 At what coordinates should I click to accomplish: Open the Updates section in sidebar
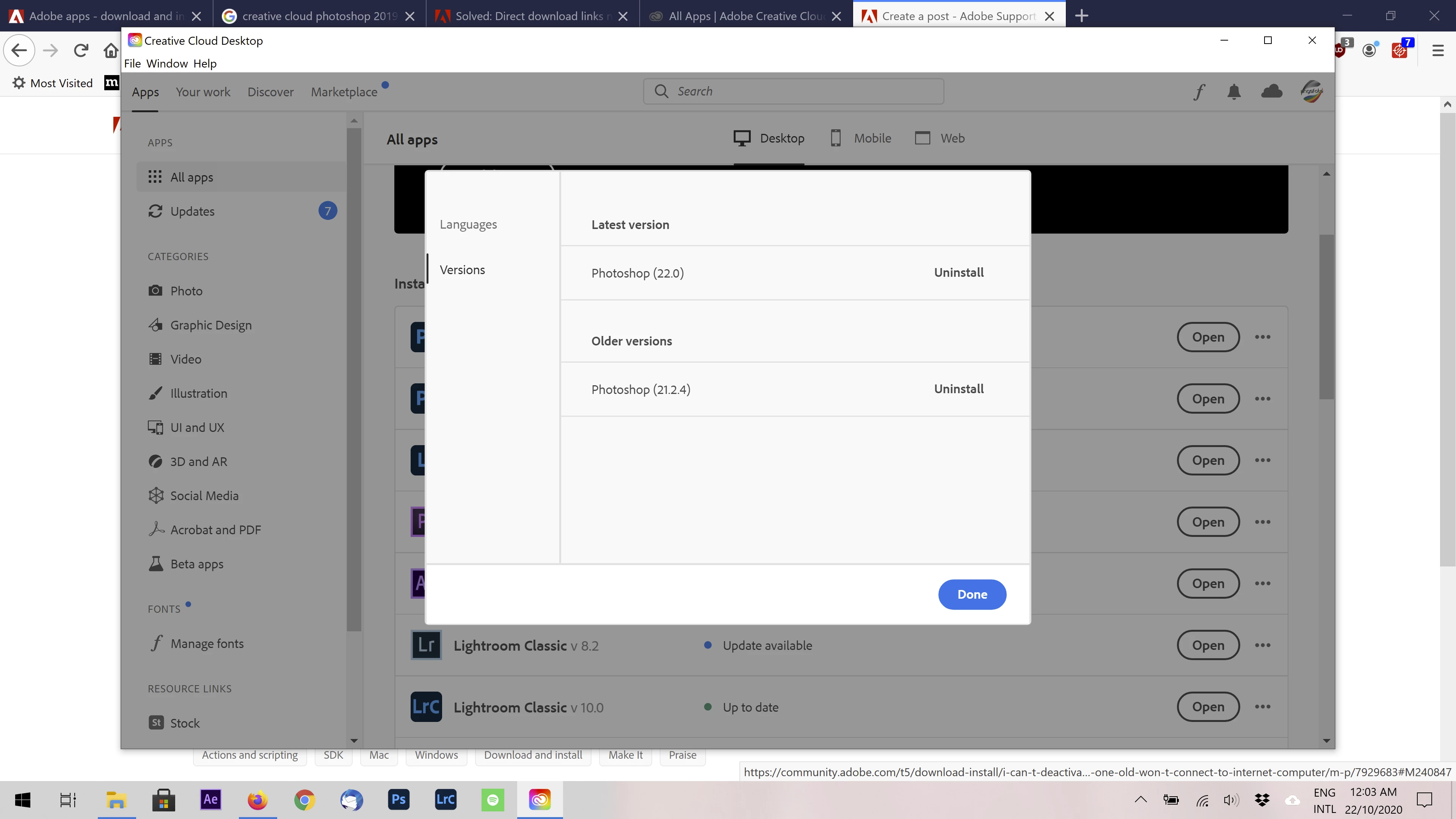click(192, 212)
